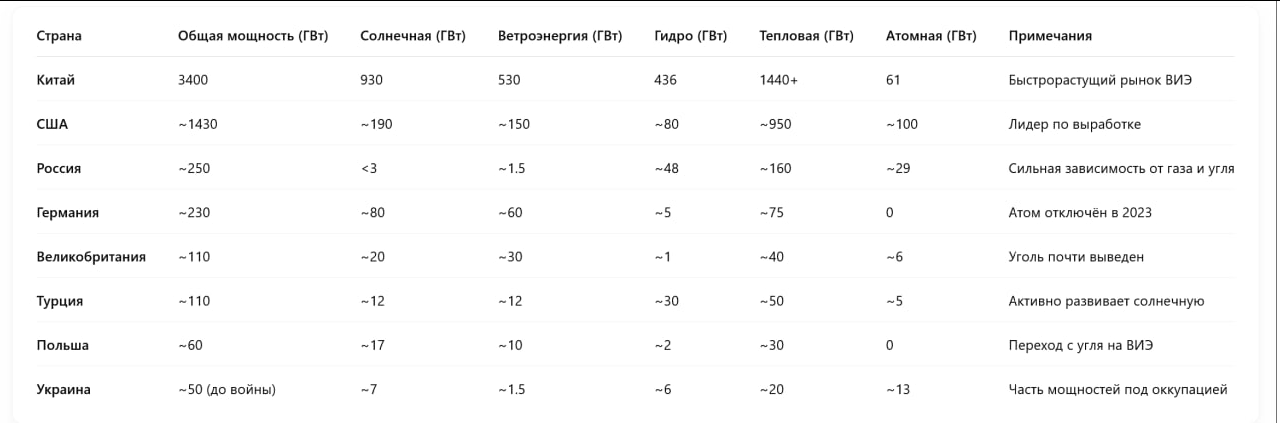
Task: Click the 'Германия' country cell
Action: click(x=68, y=213)
